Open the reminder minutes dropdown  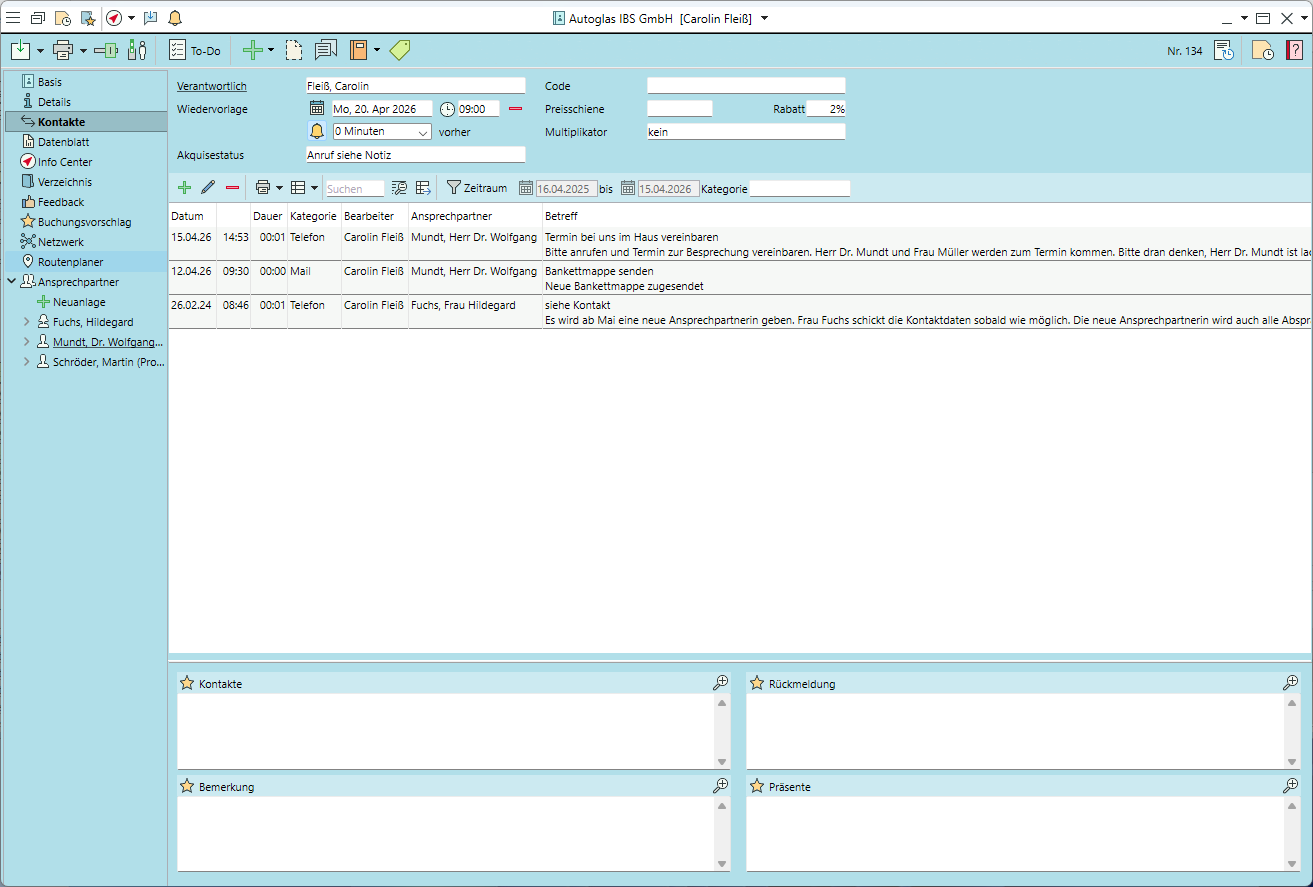click(423, 132)
